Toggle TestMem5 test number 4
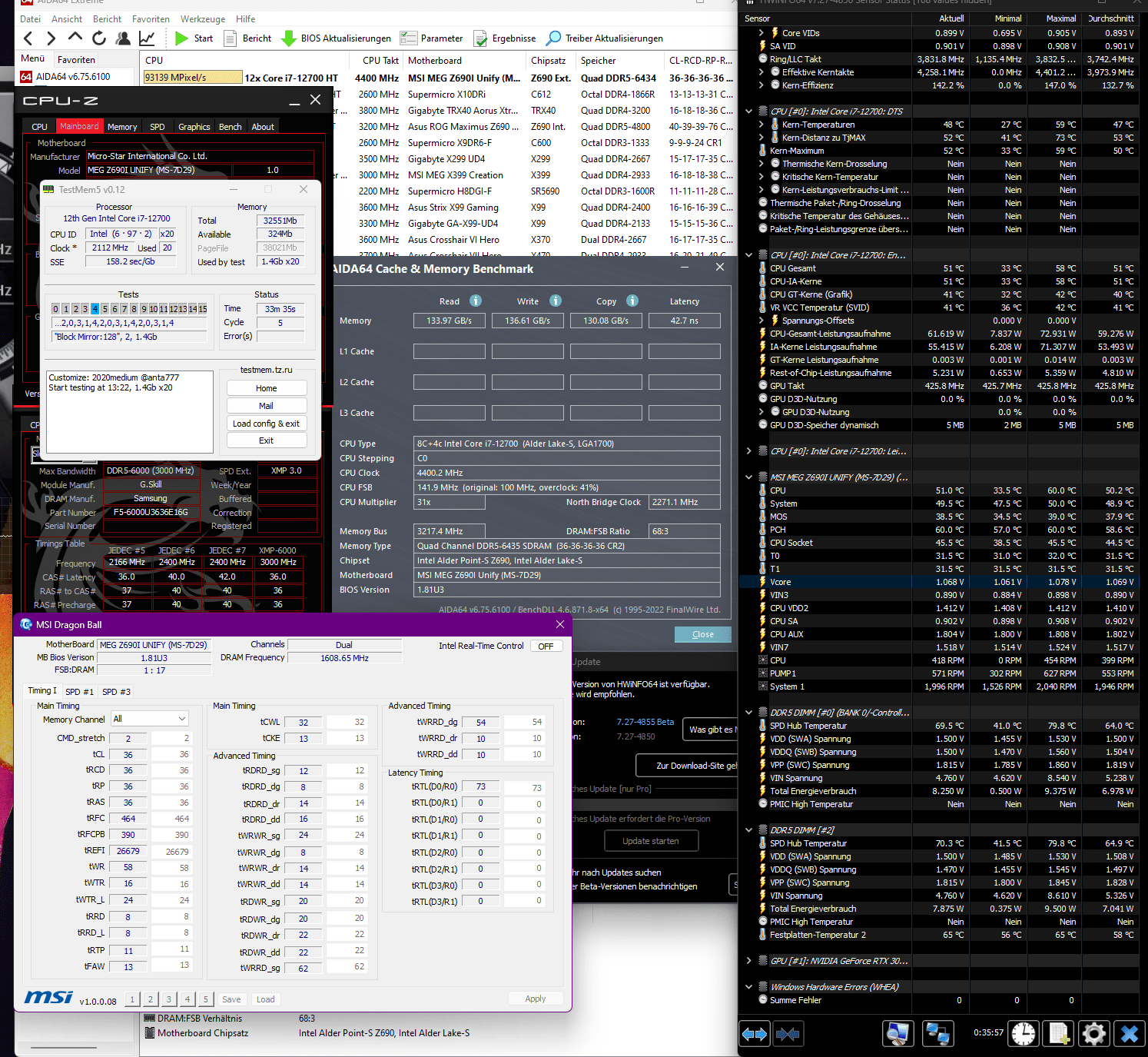Screen dimensions: 1148x1057 (95, 309)
